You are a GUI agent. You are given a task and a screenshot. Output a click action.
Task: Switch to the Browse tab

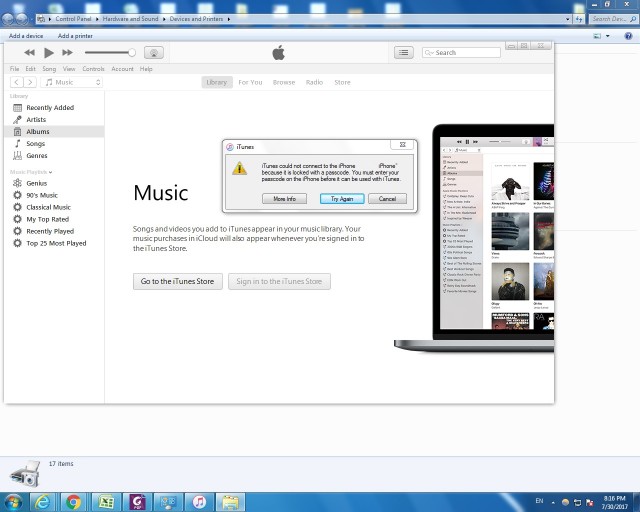click(284, 82)
